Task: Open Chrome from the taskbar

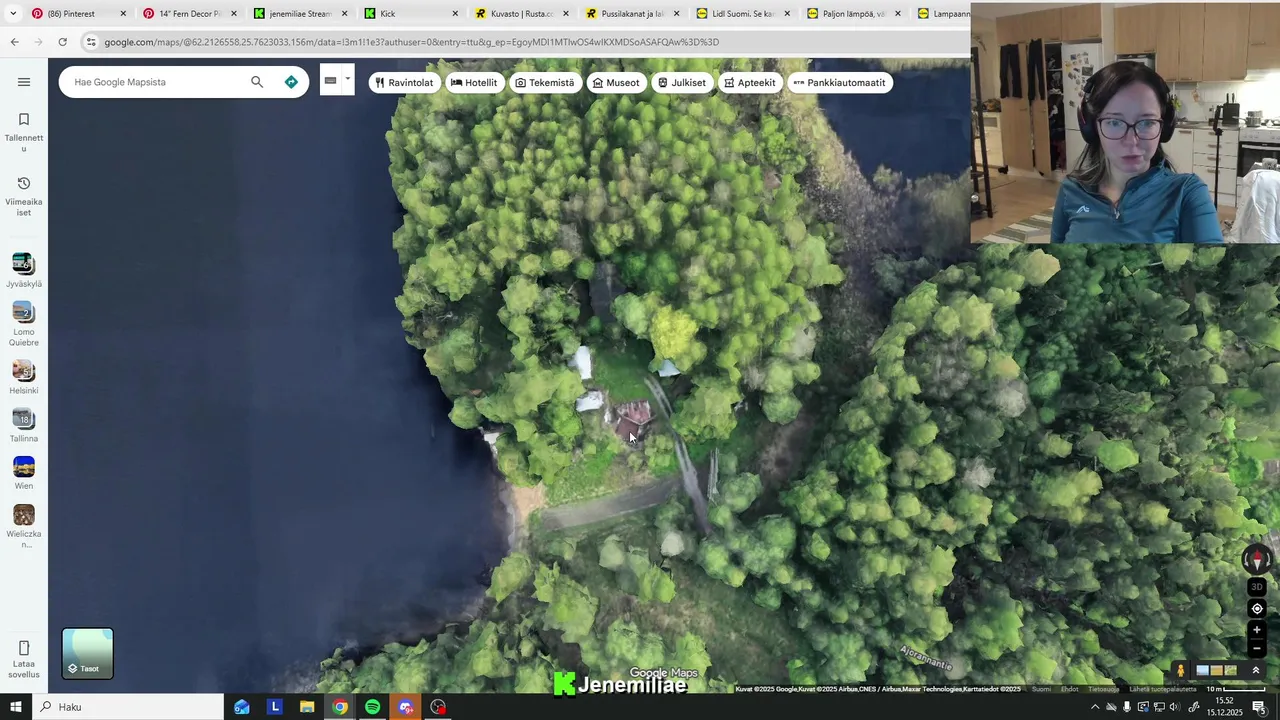Action: [340, 707]
